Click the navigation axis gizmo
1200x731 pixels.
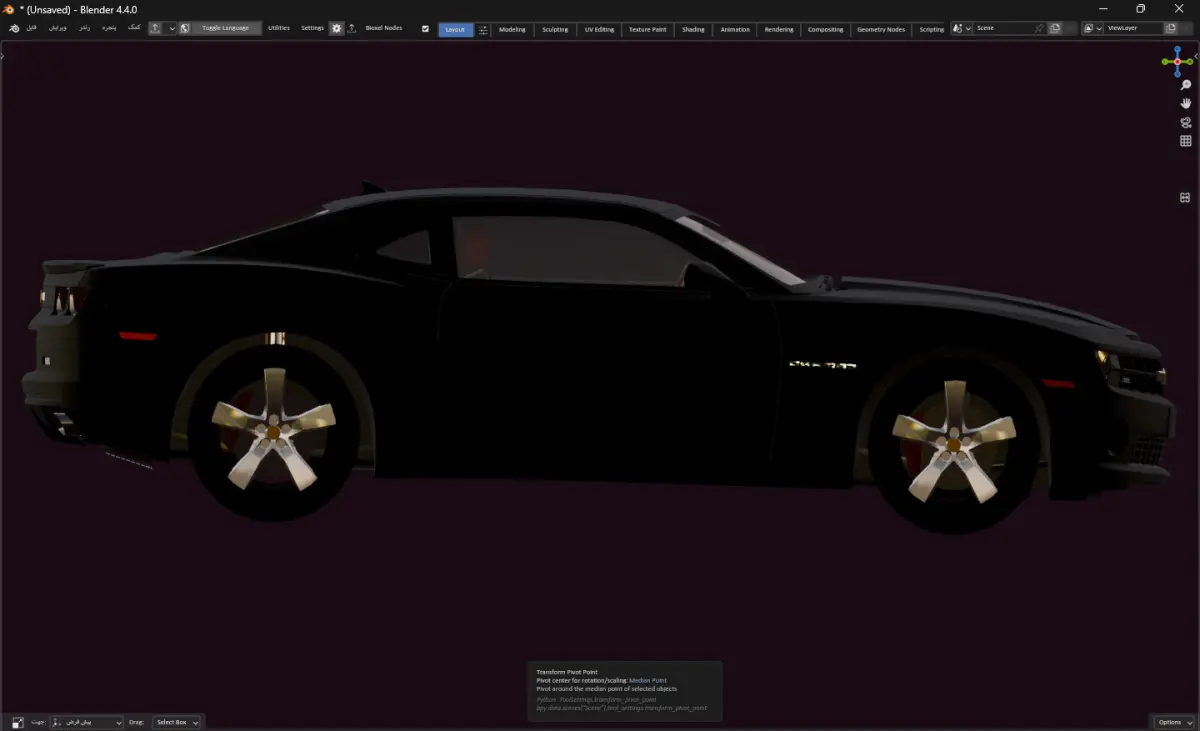(1178, 61)
